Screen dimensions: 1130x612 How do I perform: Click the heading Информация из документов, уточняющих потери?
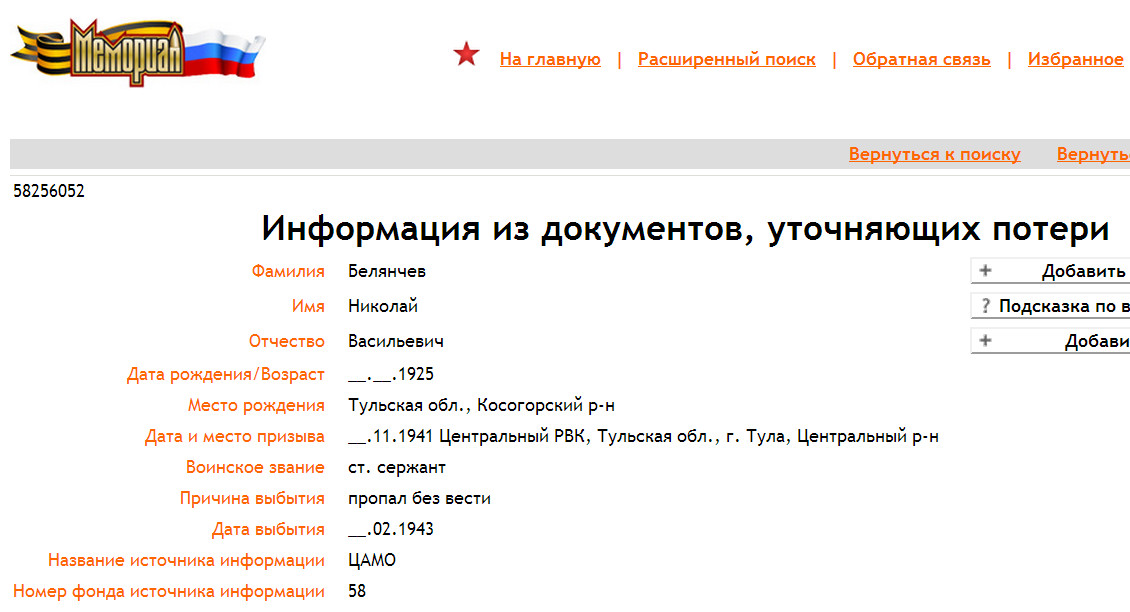[685, 229]
